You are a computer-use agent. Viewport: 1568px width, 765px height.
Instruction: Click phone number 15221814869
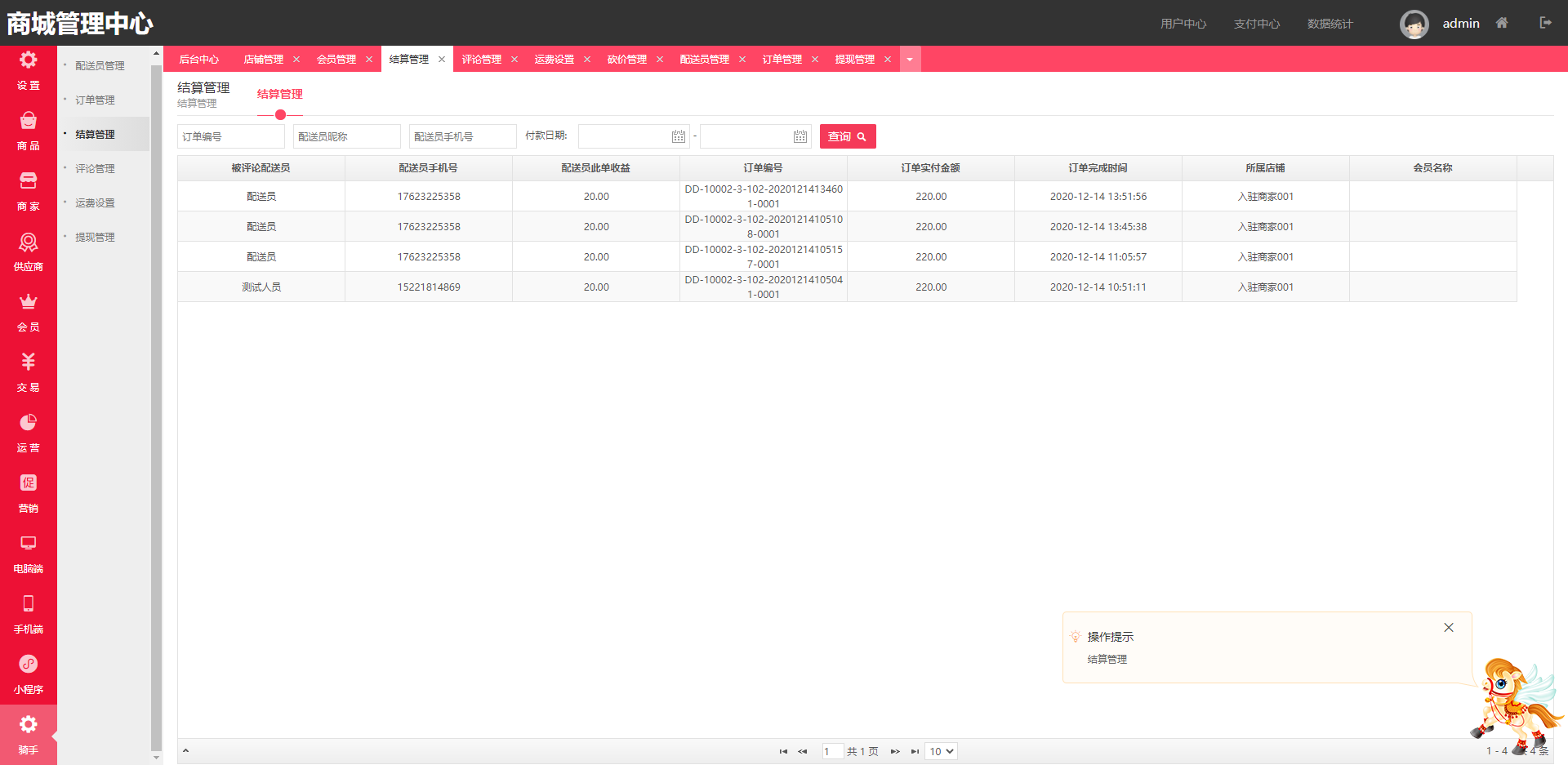tap(429, 287)
